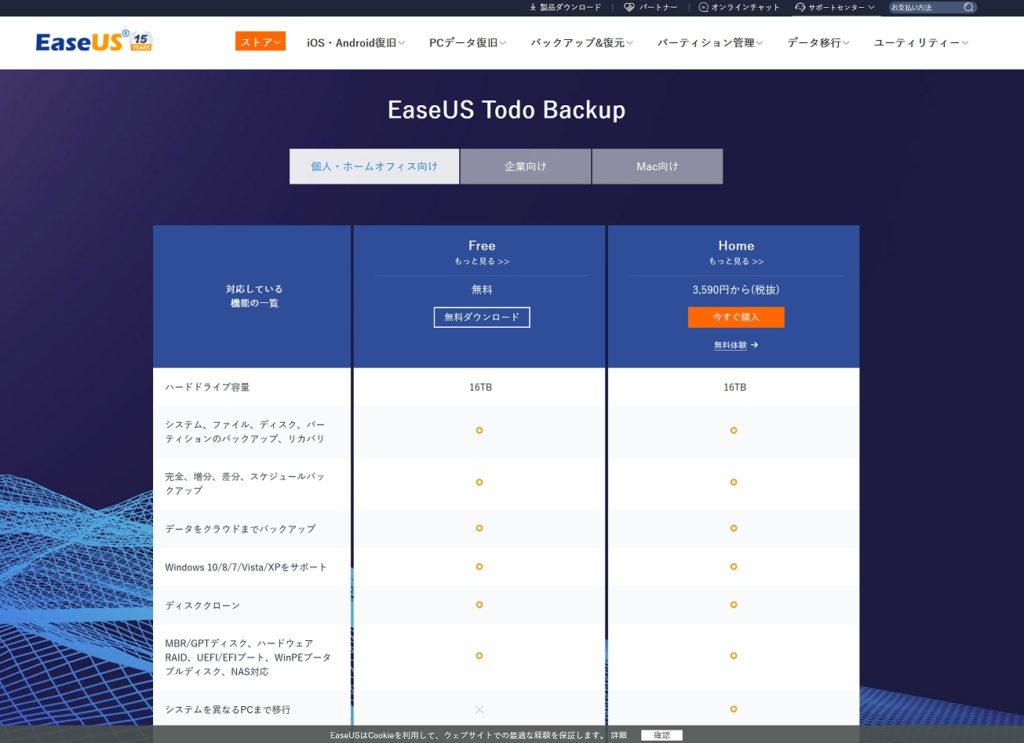Click the Home circle for システムを異なるPCまで移行

pyautogui.click(x=733, y=709)
